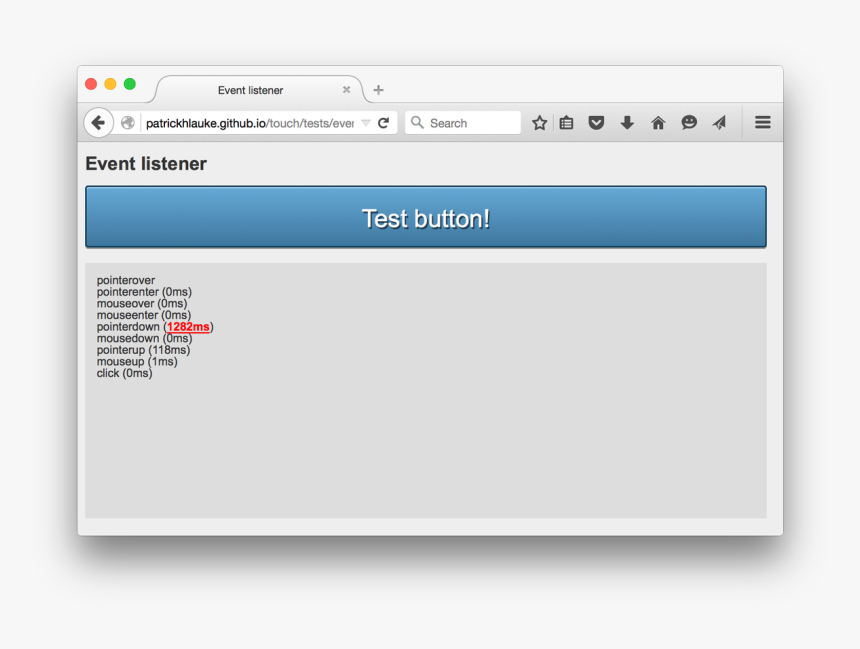Bookmark this page with the star icon
The width and height of the screenshot is (860, 649).
(539, 122)
